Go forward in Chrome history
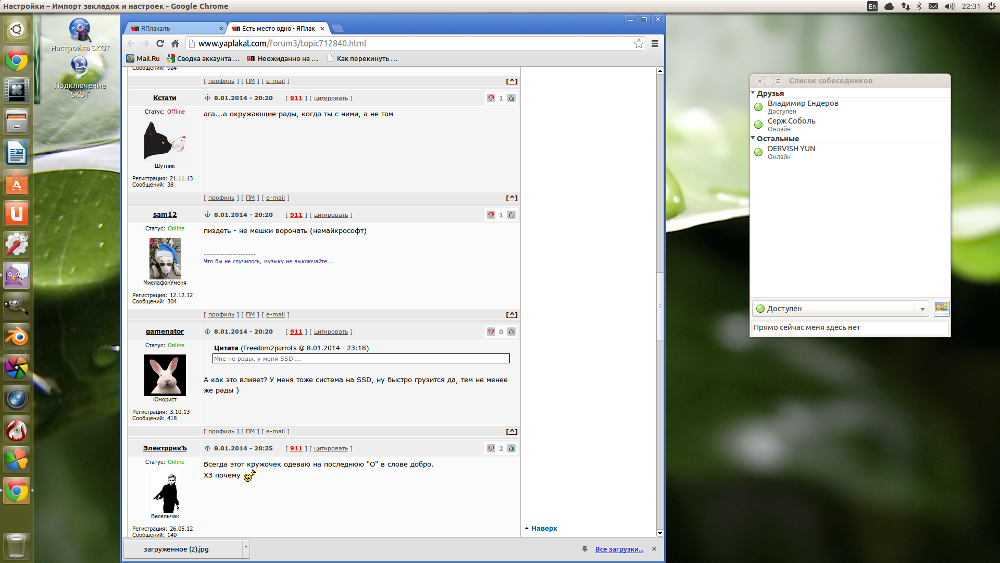 145,43
